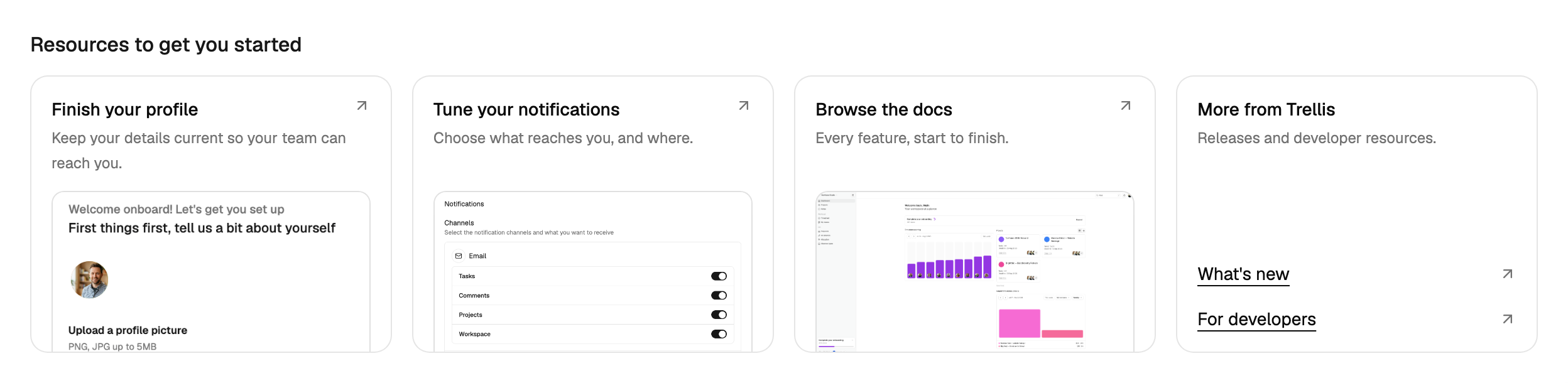Image resolution: width=1568 pixels, height=383 pixels.
Task: Open the For developers link
Action: (x=1256, y=320)
